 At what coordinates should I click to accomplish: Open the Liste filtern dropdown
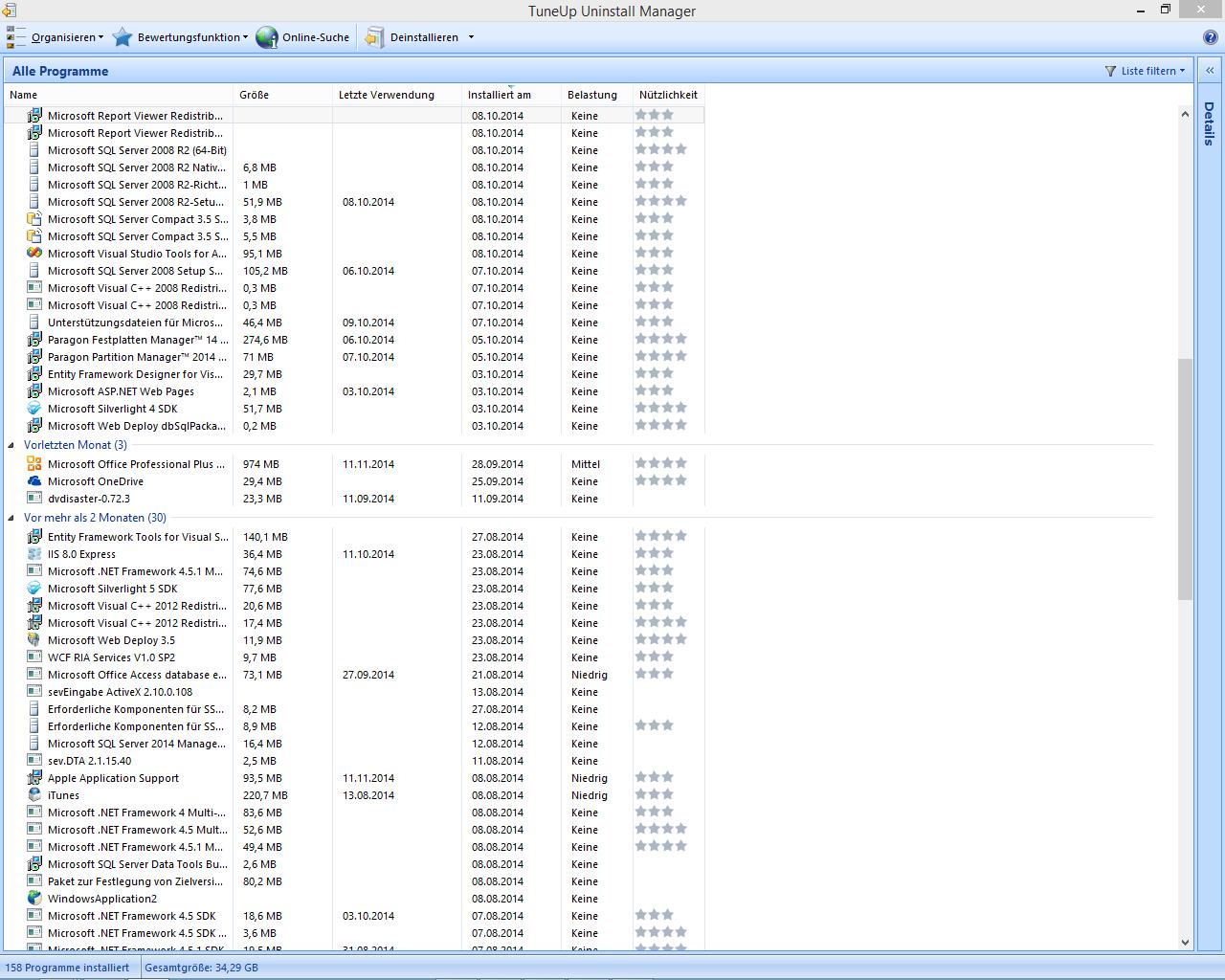[x=1145, y=71]
